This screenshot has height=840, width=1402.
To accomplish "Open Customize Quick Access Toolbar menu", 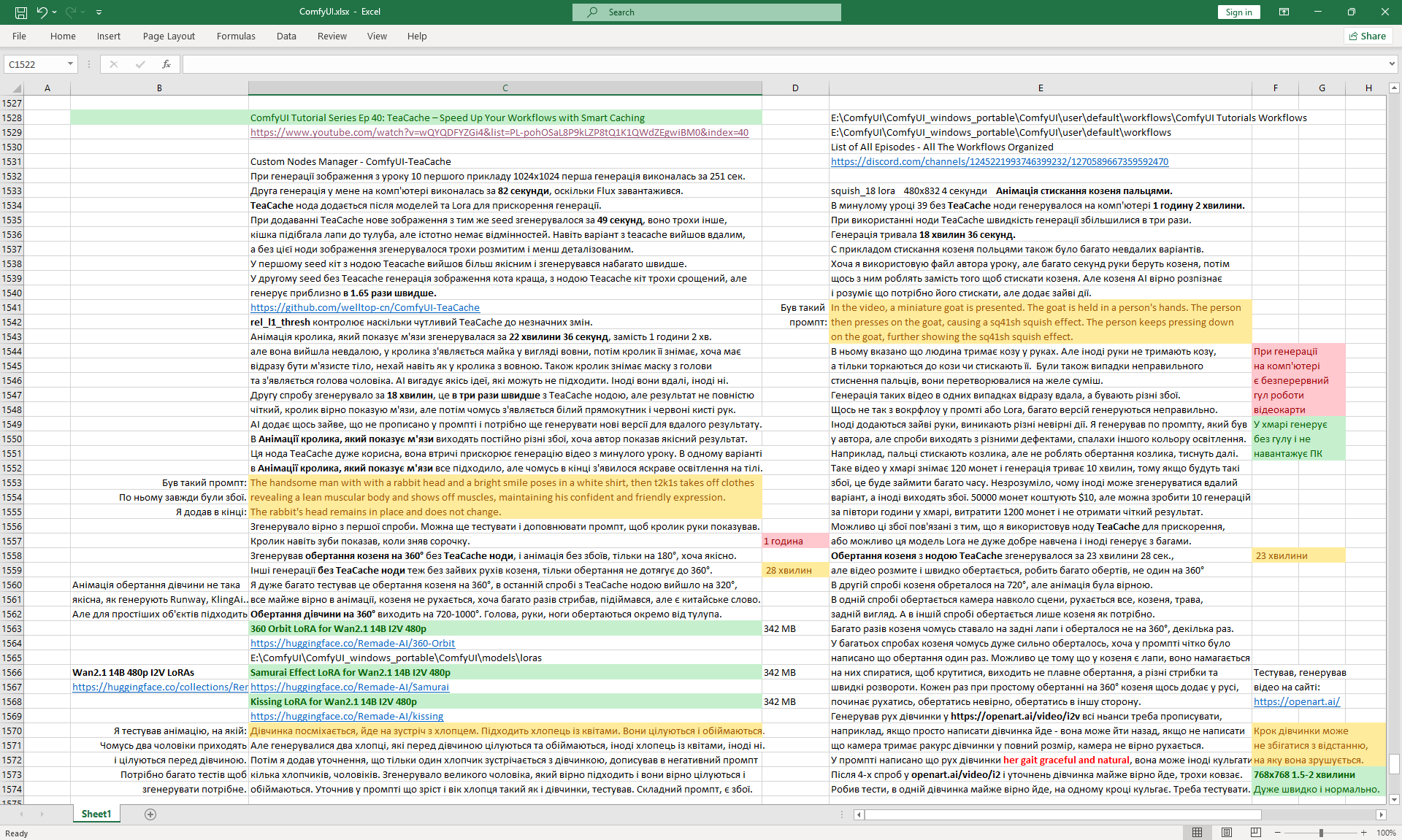I will coord(99,12).
